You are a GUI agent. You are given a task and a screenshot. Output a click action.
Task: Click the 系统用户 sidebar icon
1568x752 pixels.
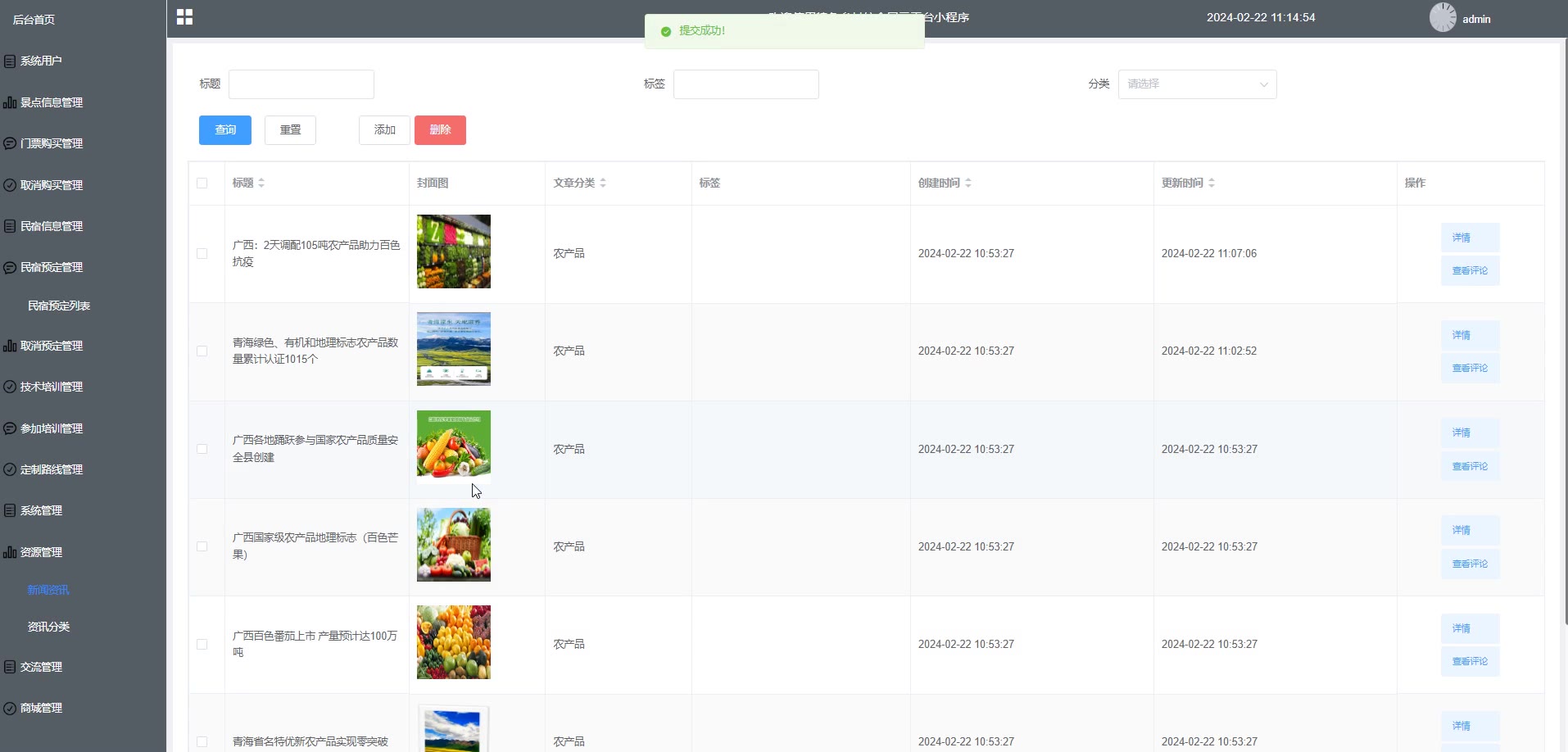click(x=10, y=61)
